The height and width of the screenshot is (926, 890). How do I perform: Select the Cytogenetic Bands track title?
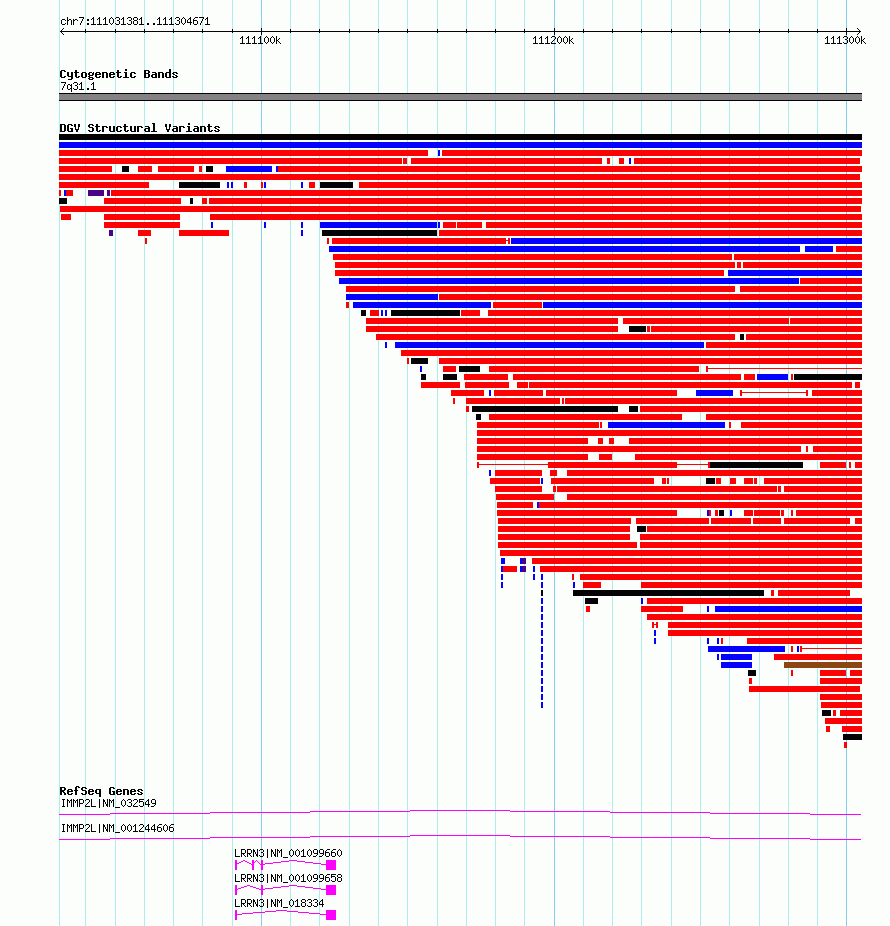pos(119,74)
